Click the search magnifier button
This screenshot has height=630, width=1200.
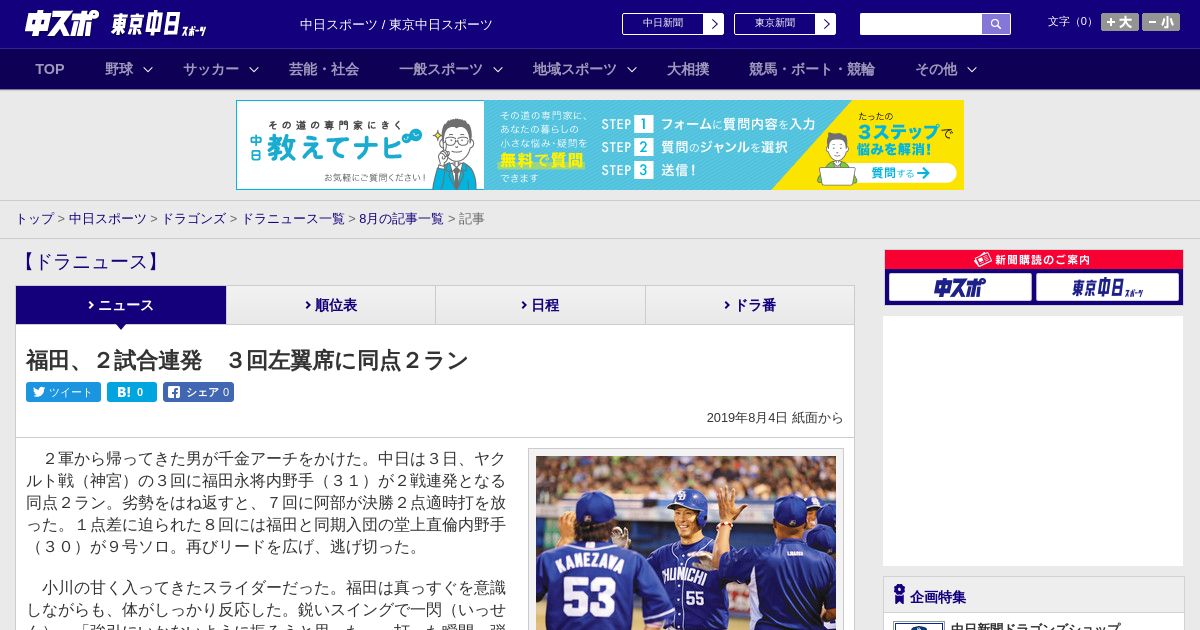[996, 24]
